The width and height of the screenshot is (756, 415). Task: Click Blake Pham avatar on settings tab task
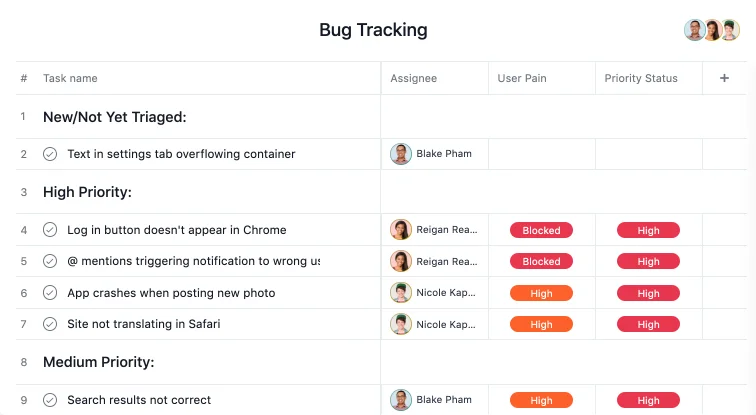point(401,154)
